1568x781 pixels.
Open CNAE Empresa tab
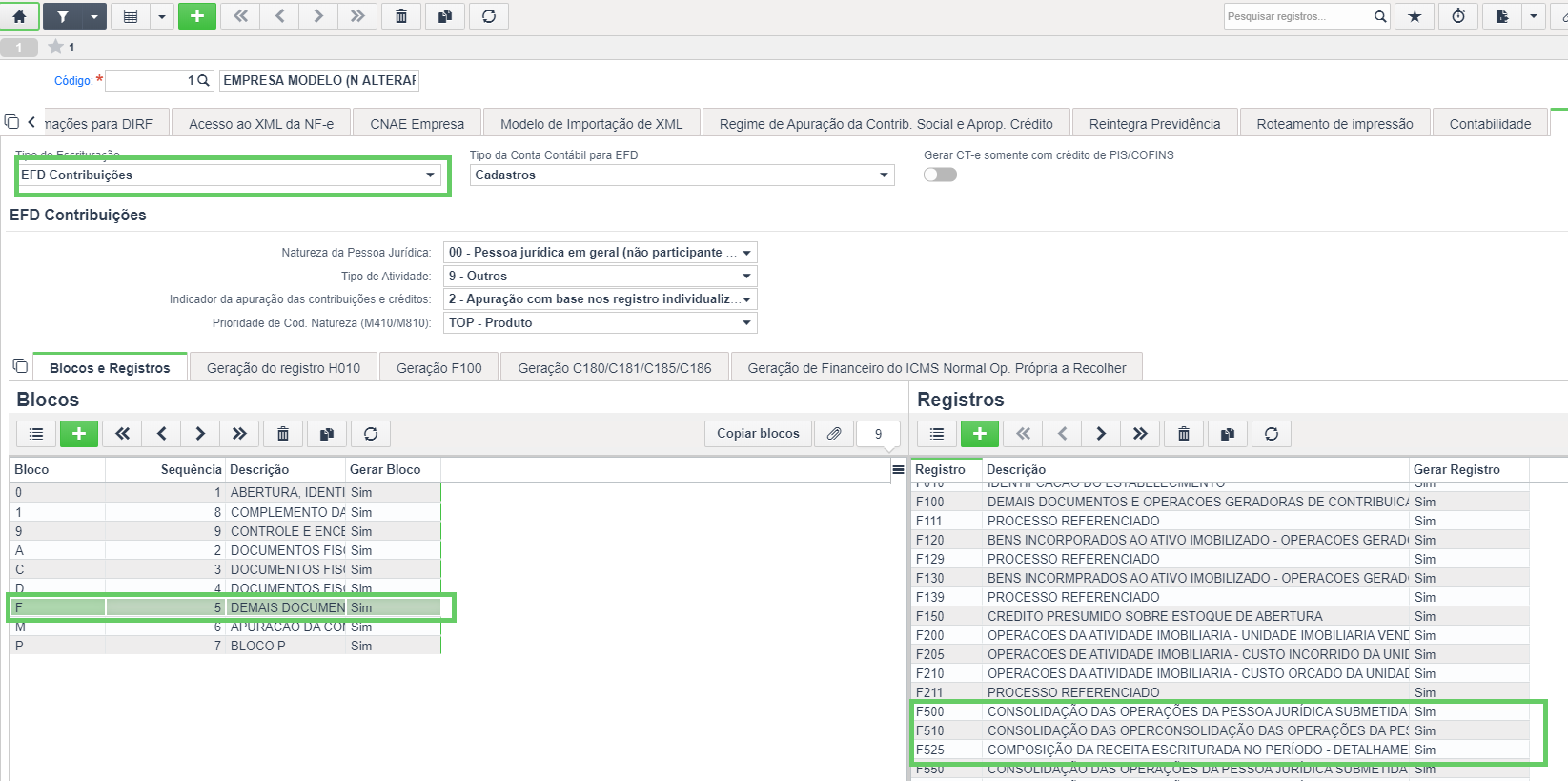[417, 124]
